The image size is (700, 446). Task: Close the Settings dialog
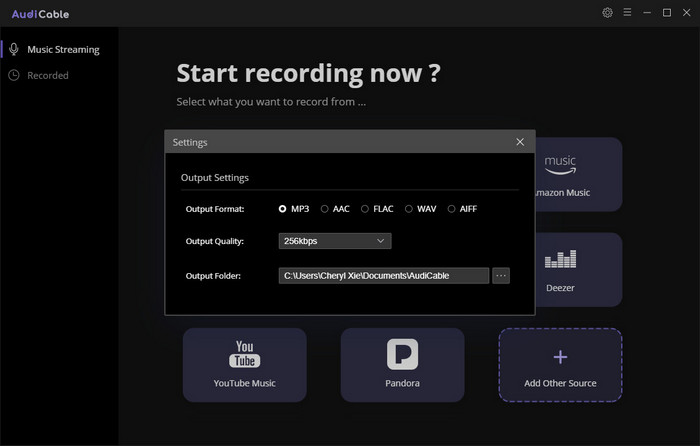pyautogui.click(x=520, y=142)
